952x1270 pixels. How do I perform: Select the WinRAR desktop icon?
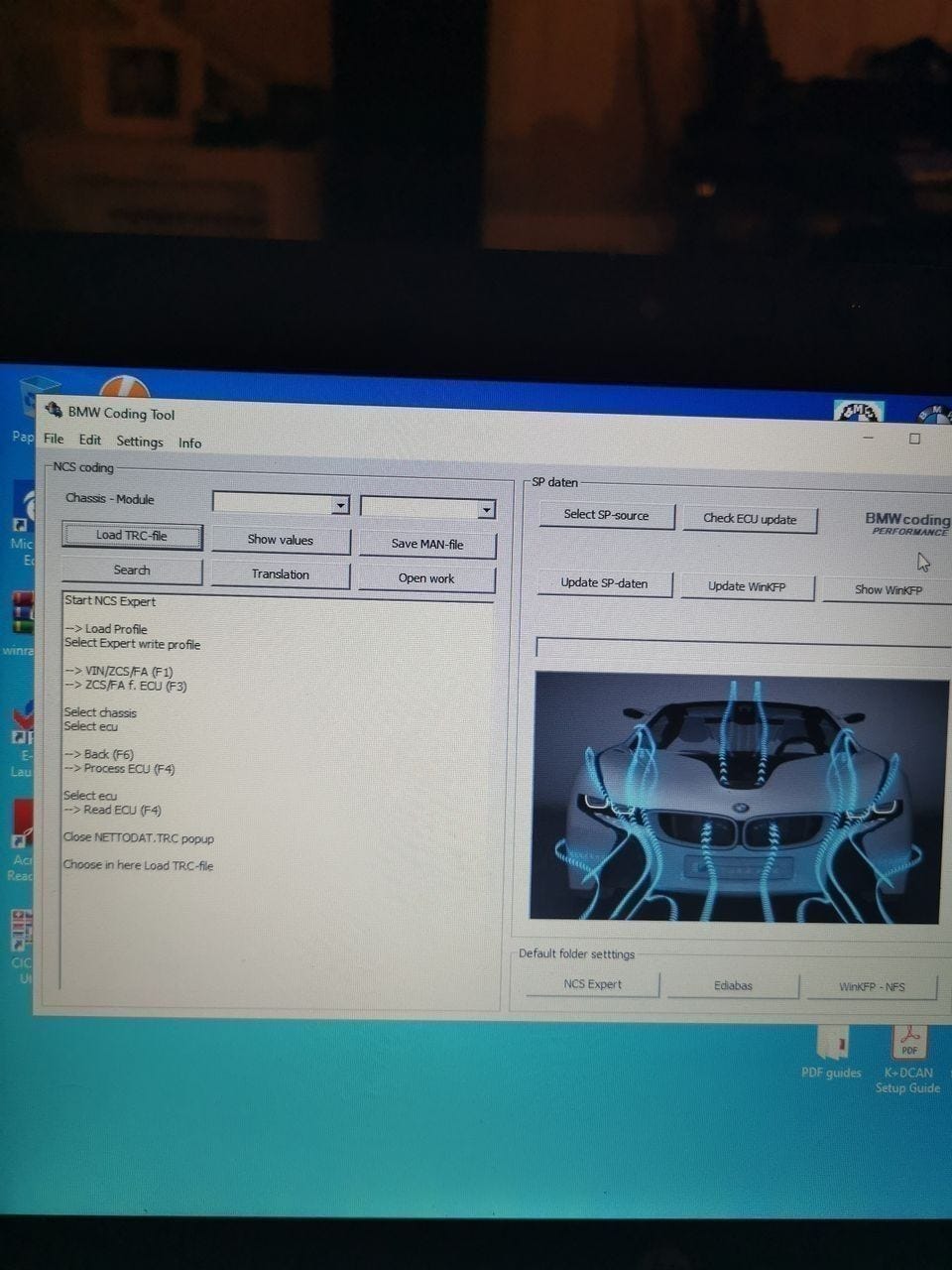point(22,622)
